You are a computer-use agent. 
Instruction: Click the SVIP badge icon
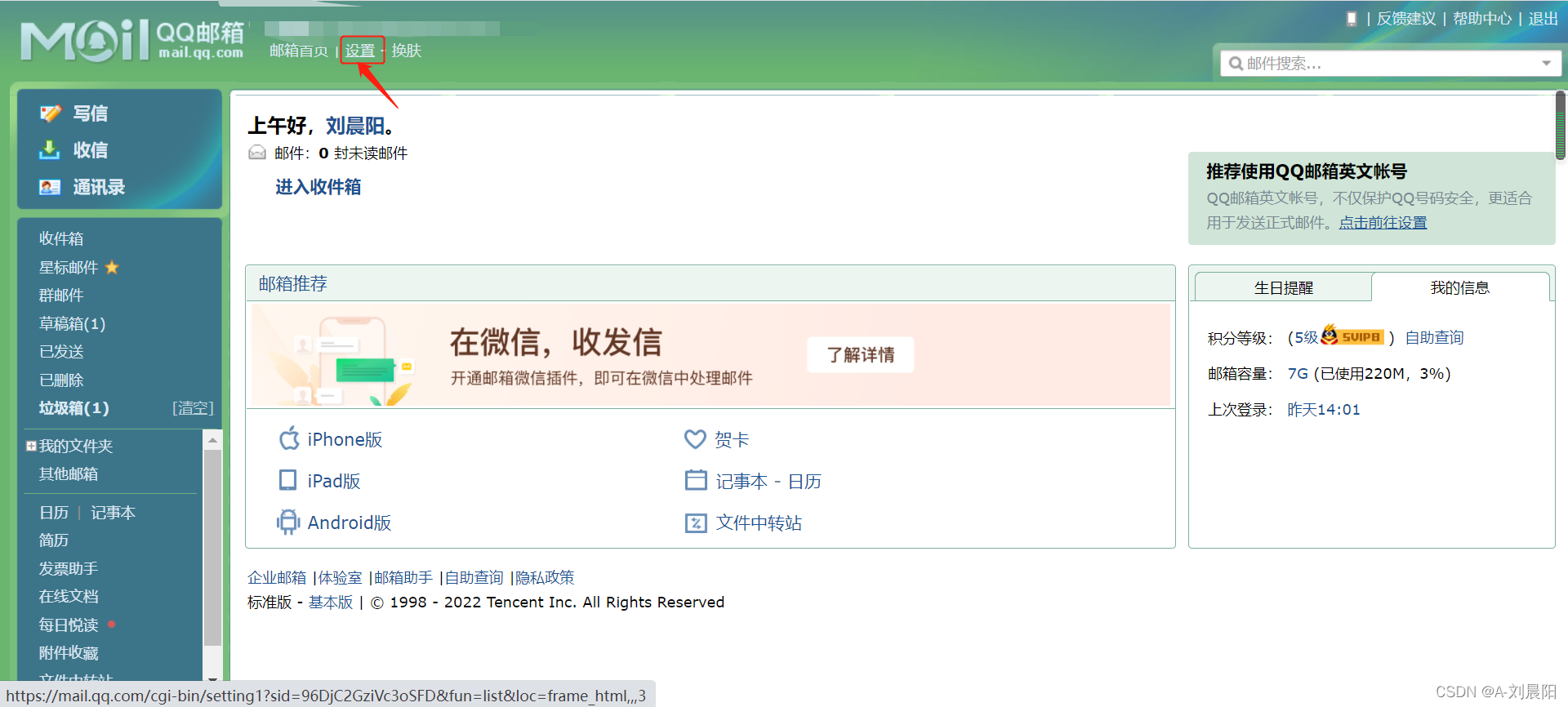point(1352,336)
